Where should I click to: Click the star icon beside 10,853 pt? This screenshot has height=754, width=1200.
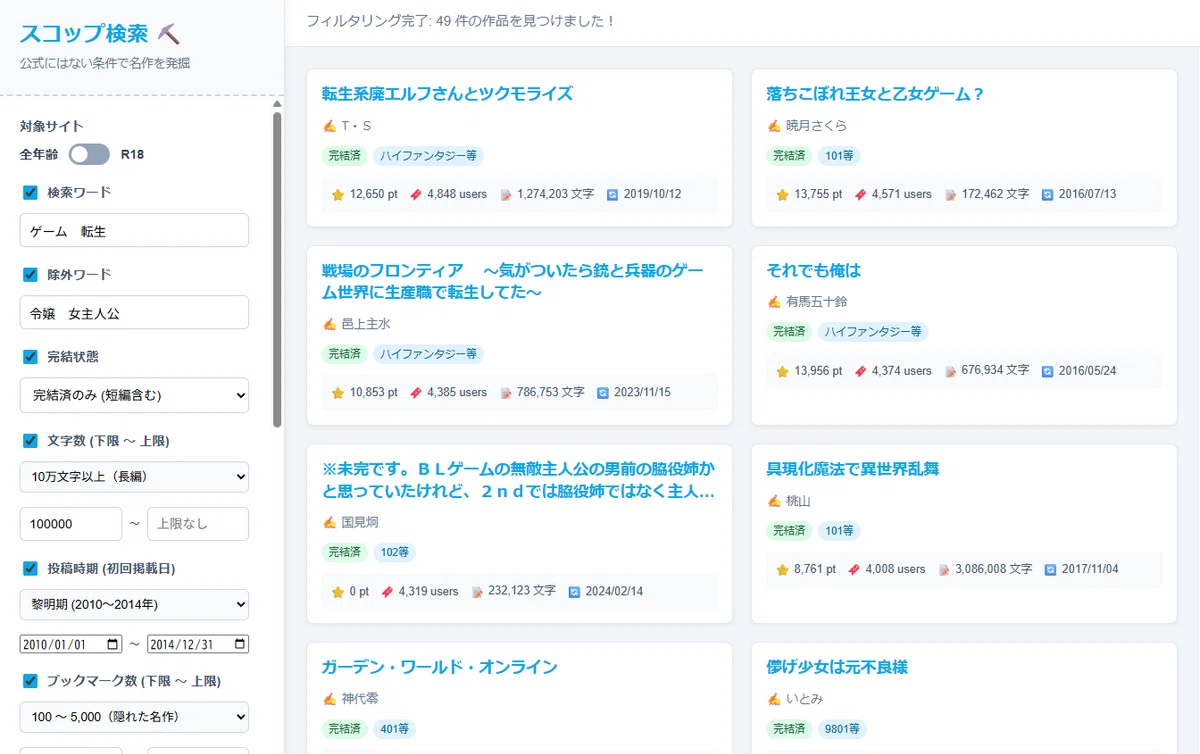pos(338,392)
